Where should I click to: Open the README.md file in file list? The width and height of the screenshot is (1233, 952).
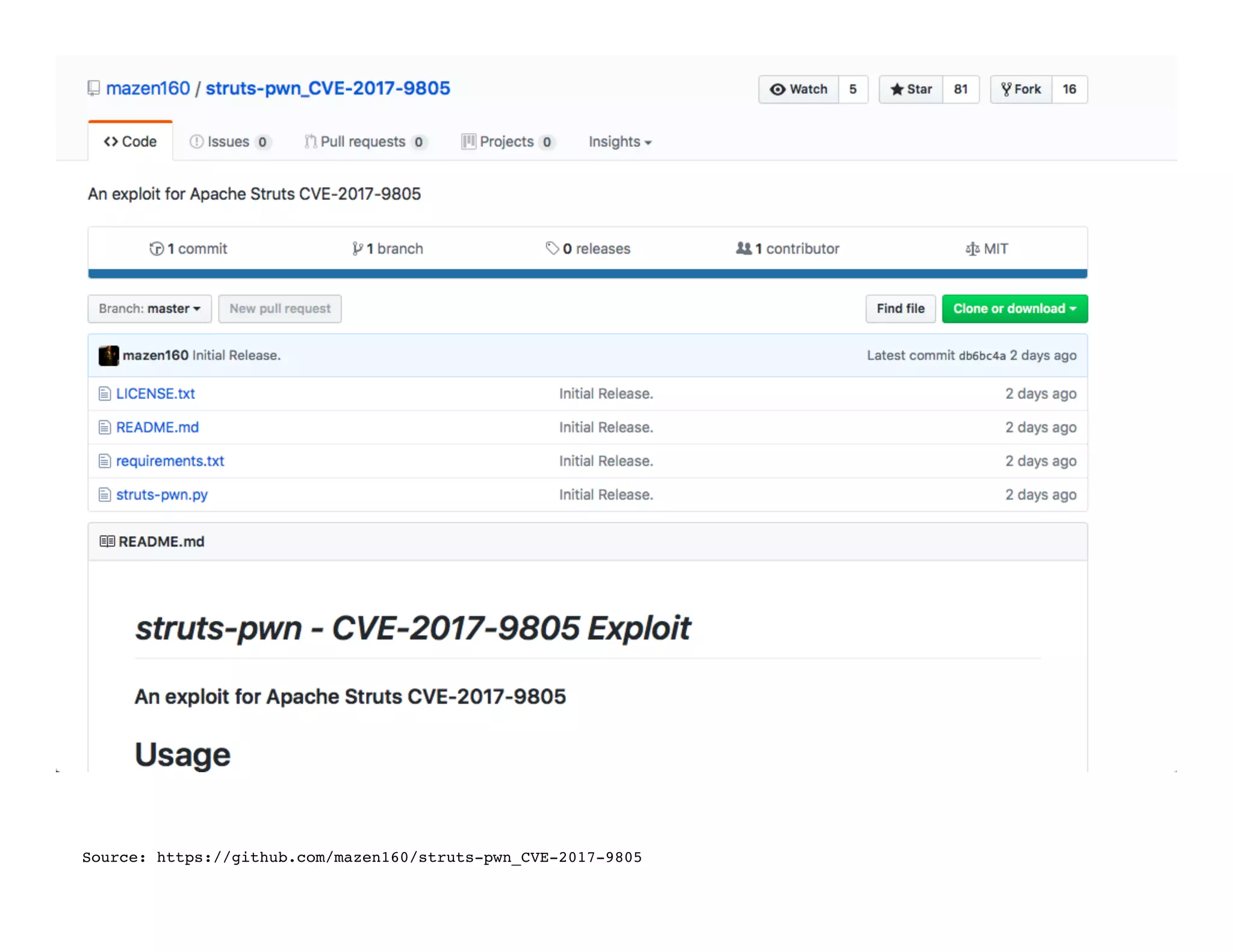pyautogui.click(x=157, y=427)
